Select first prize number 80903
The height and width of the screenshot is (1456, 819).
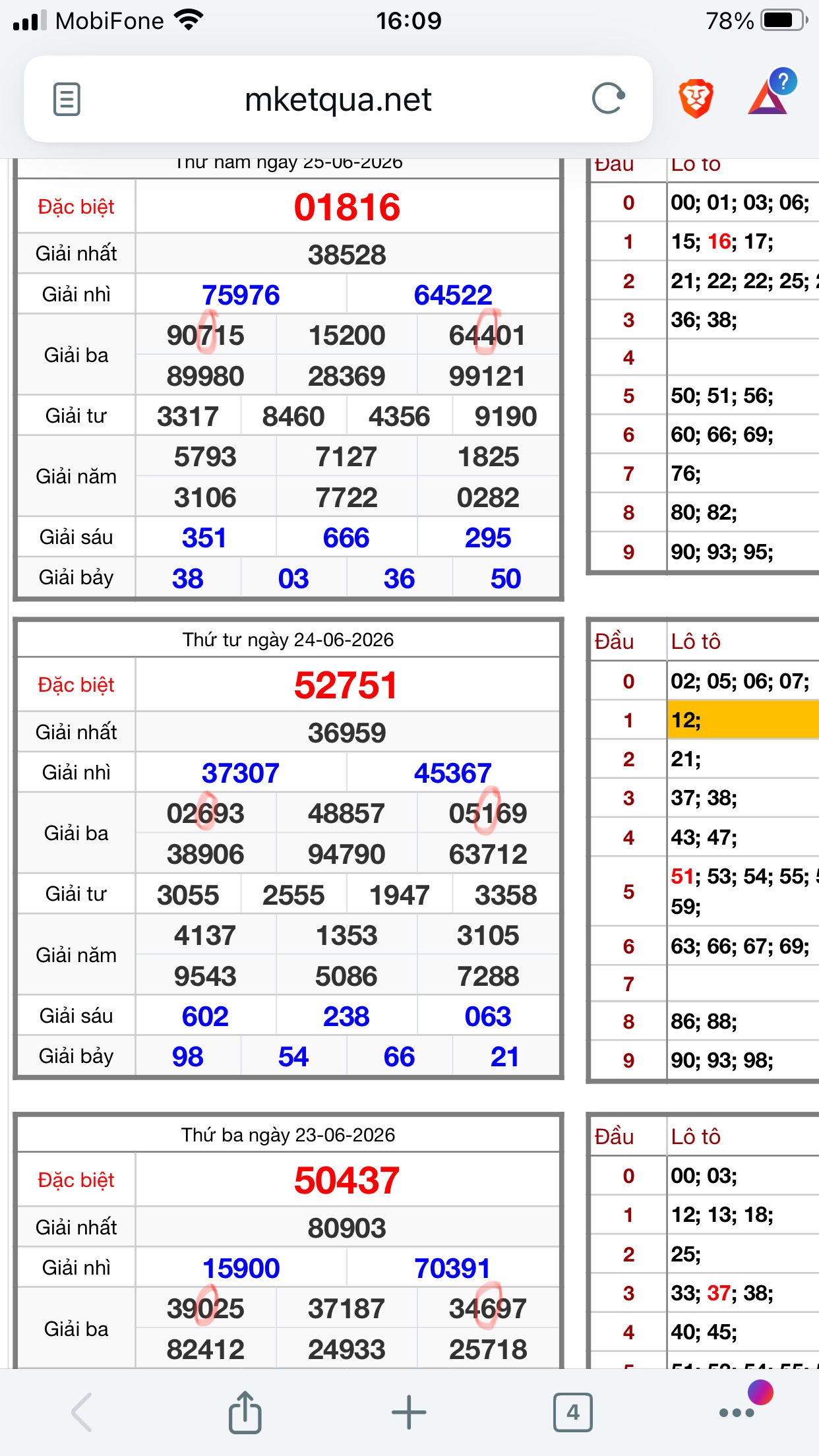tap(347, 1228)
